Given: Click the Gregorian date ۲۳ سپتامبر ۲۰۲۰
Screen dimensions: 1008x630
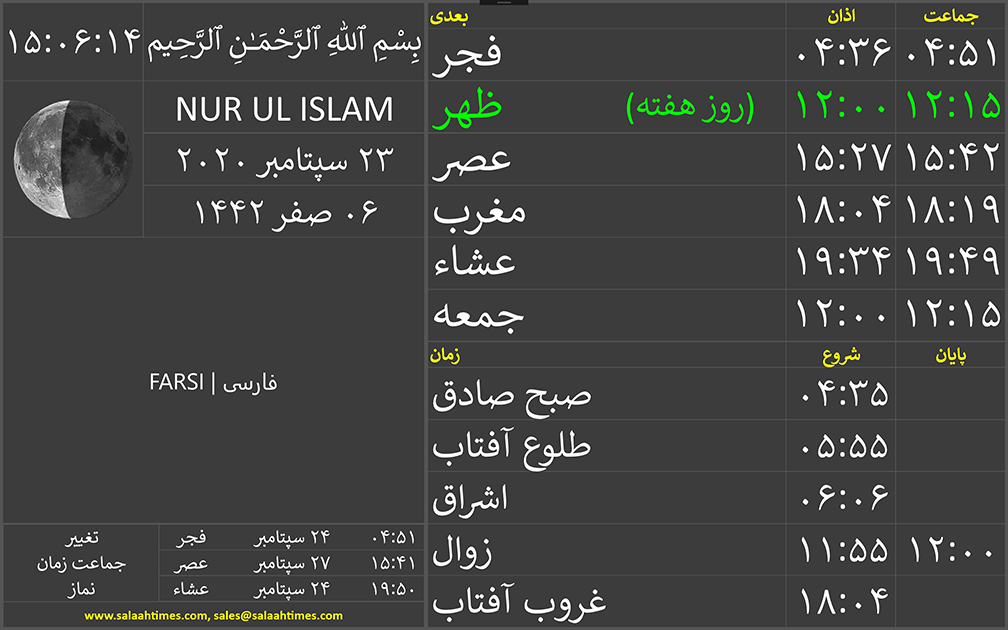Looking at the screenshot, I should click(x=285, y=160).
